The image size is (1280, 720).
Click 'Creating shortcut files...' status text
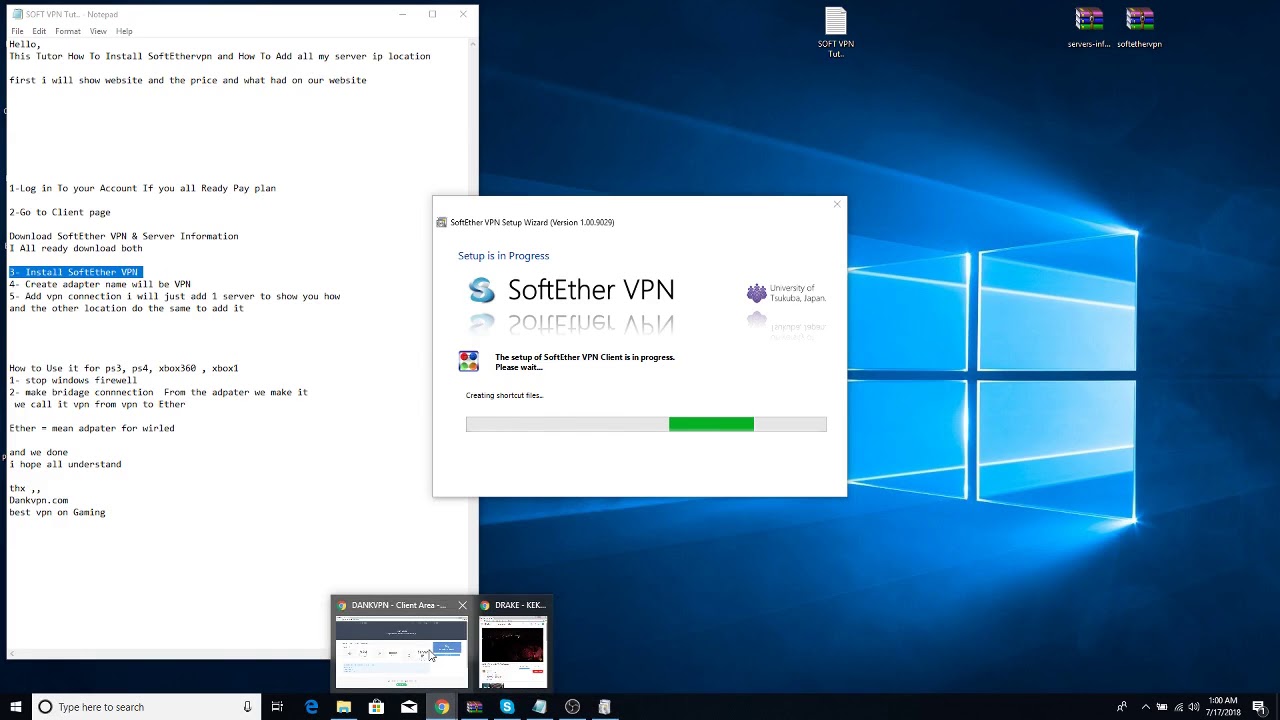(504, 395)
